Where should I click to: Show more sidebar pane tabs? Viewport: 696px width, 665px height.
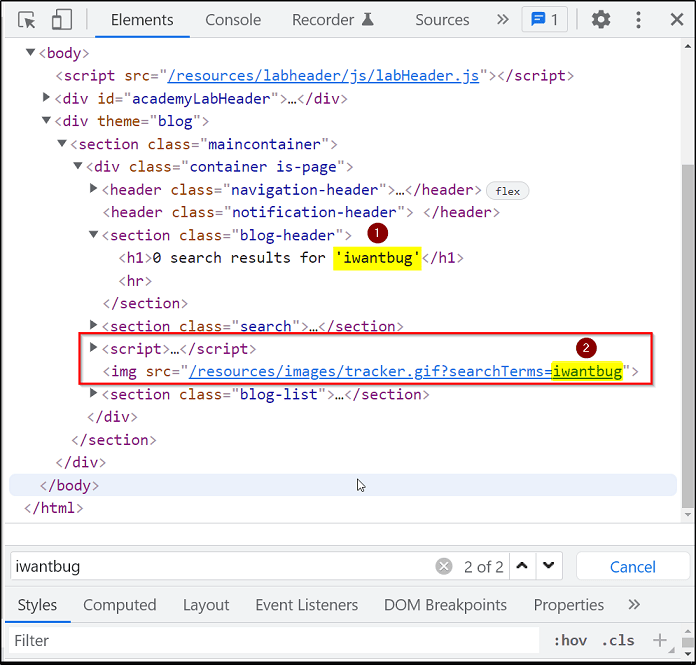point(634,605)
